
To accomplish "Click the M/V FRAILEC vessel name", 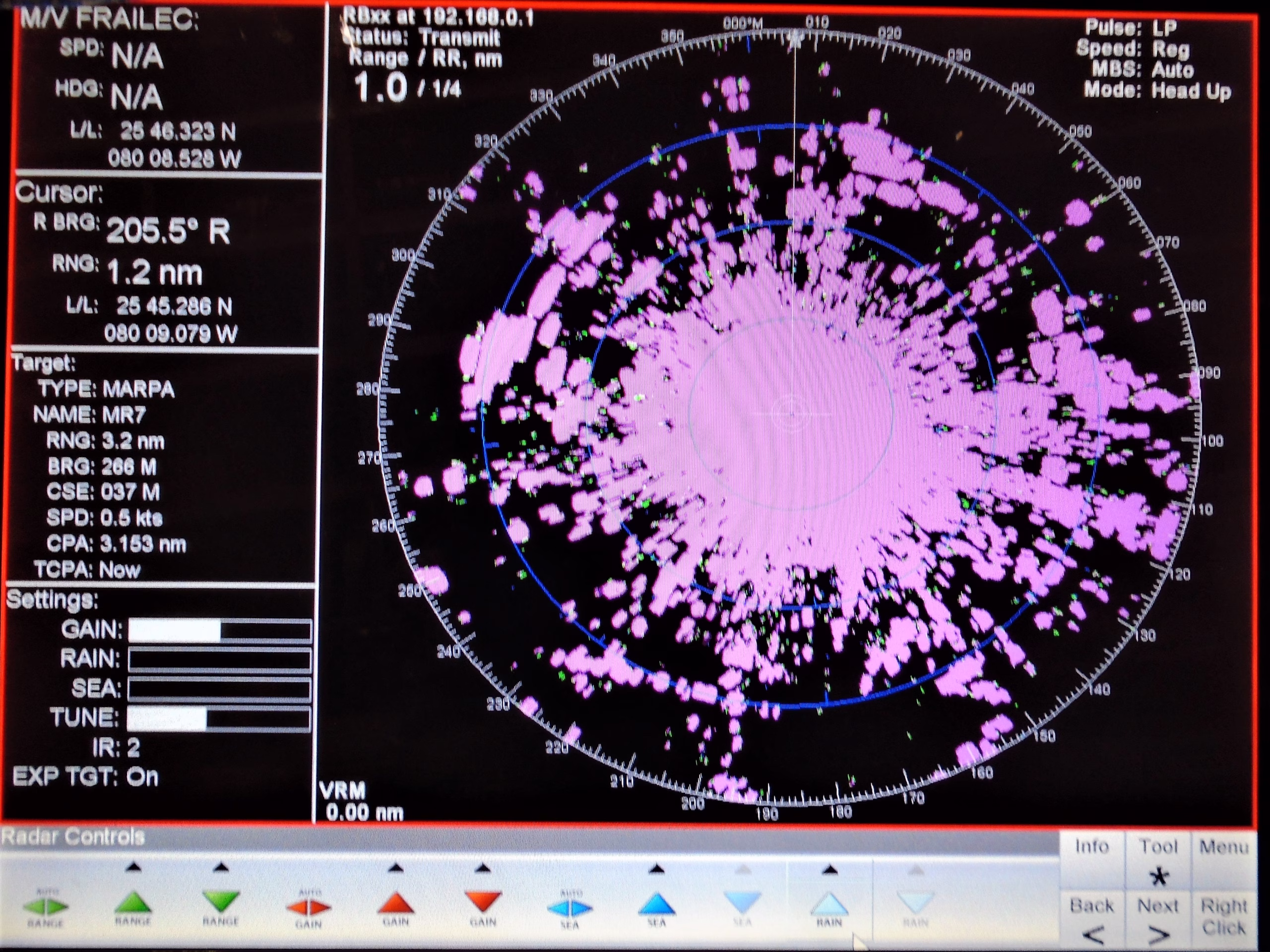I will pos(110,19).
